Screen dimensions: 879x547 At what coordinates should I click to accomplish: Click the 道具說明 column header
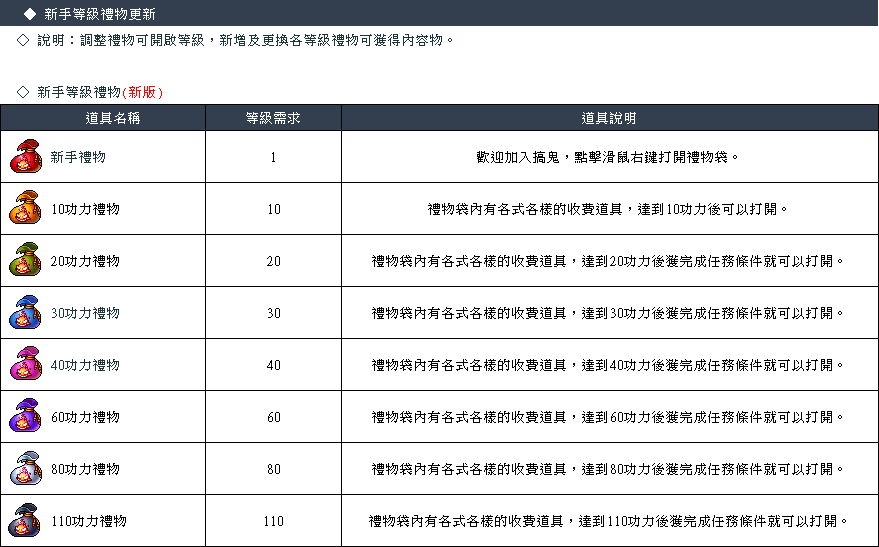(x=609, y=118)
